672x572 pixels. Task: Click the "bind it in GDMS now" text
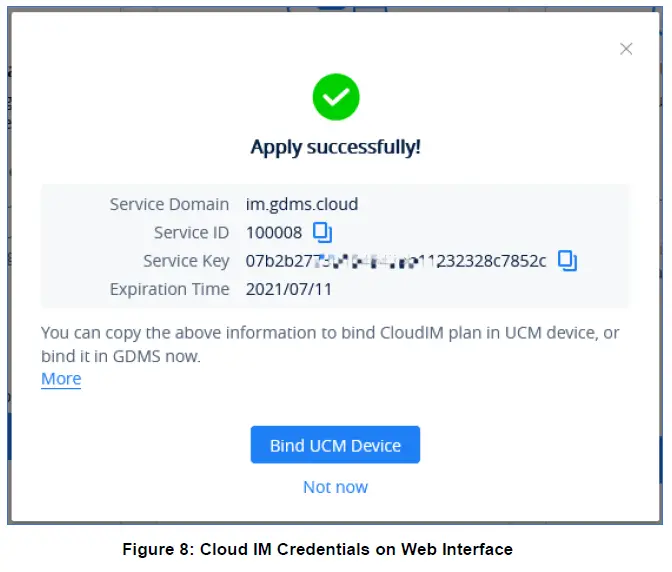(121, 355)
